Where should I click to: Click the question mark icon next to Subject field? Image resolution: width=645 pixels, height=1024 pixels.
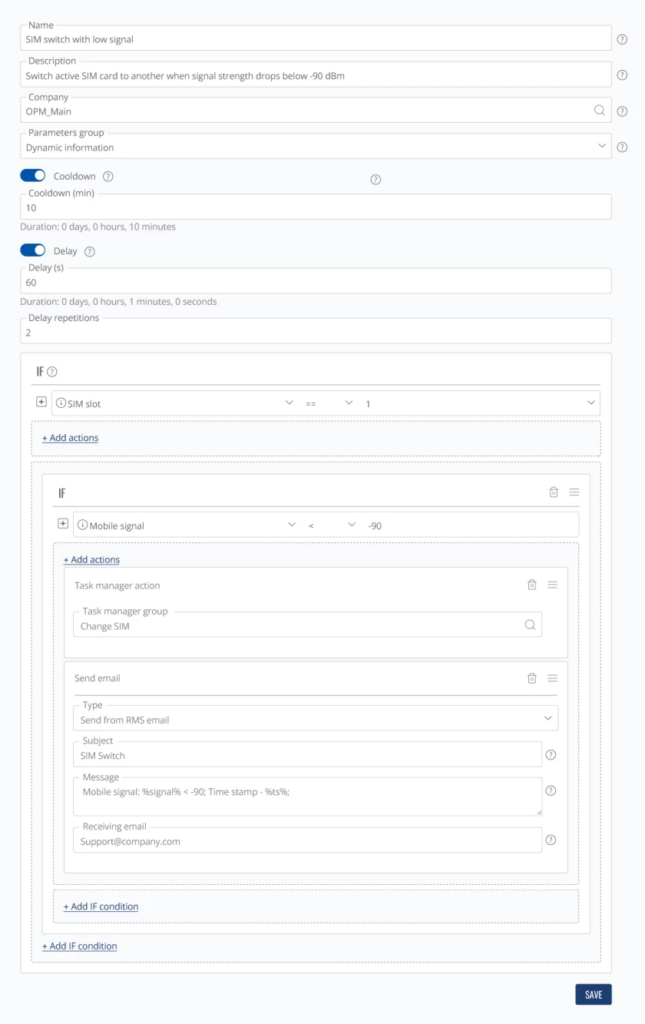tap(551, 755)
